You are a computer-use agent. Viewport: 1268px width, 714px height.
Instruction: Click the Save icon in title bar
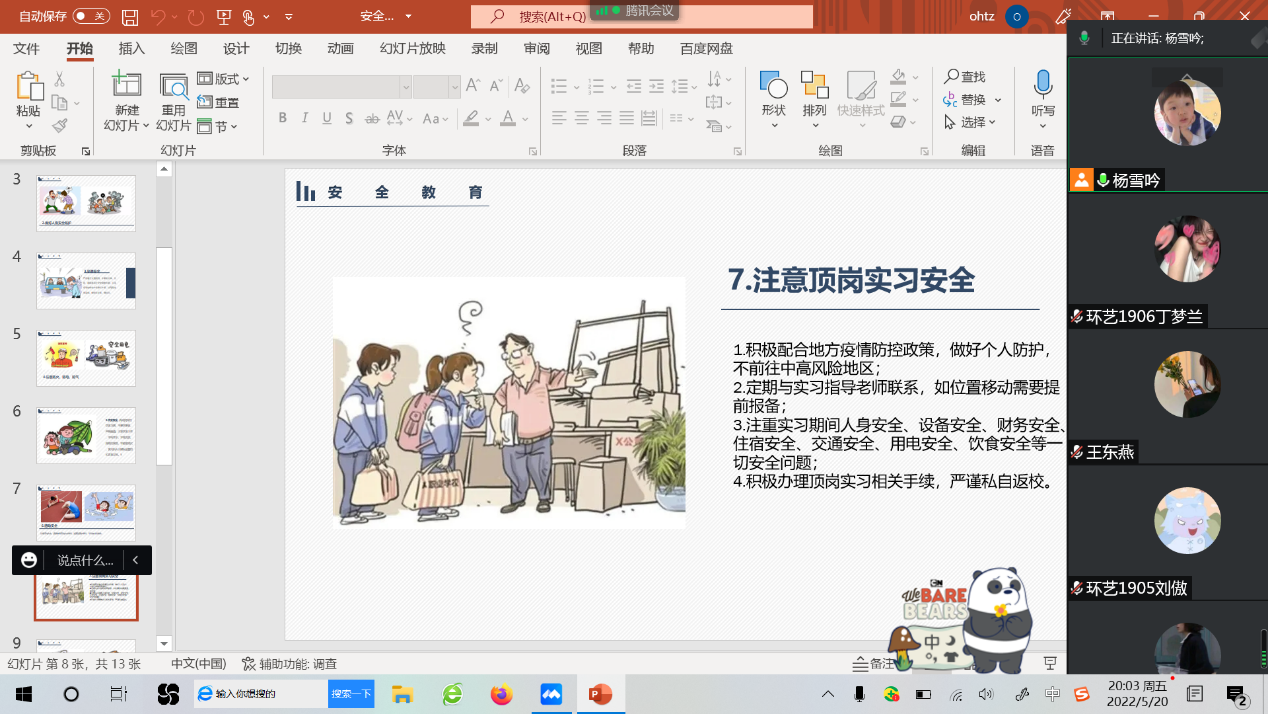pos(129,17)
